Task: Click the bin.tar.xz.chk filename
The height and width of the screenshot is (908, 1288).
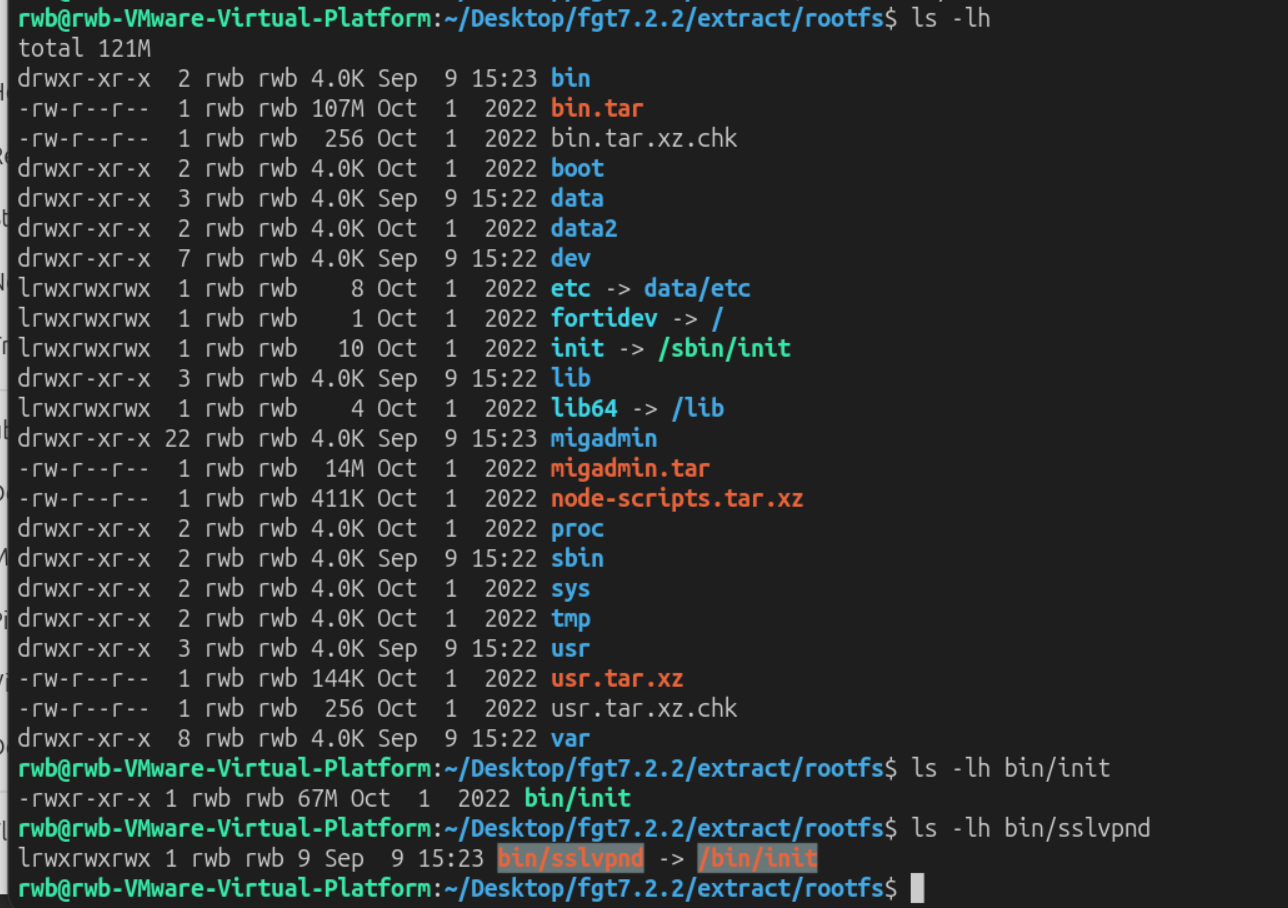Action: coord(644,138)
